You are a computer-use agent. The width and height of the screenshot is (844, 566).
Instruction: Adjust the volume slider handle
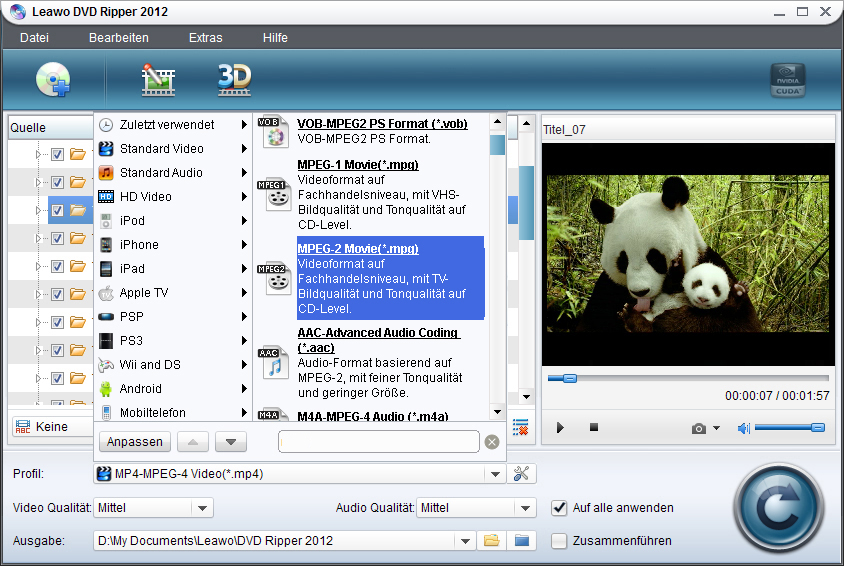(x=817, y=428)
